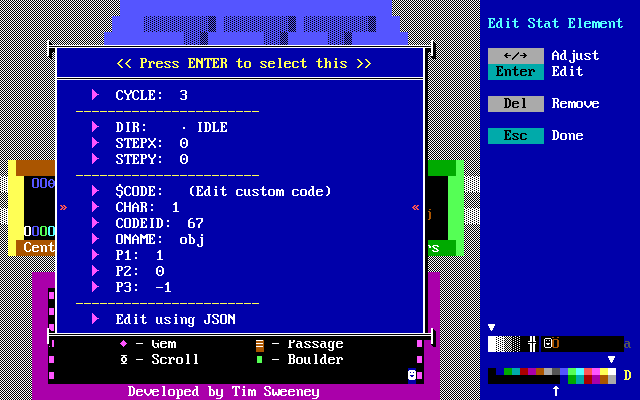The image size is (640, 400).
Task: Click the green Boulder icon
Action: (x=260, y=360)
